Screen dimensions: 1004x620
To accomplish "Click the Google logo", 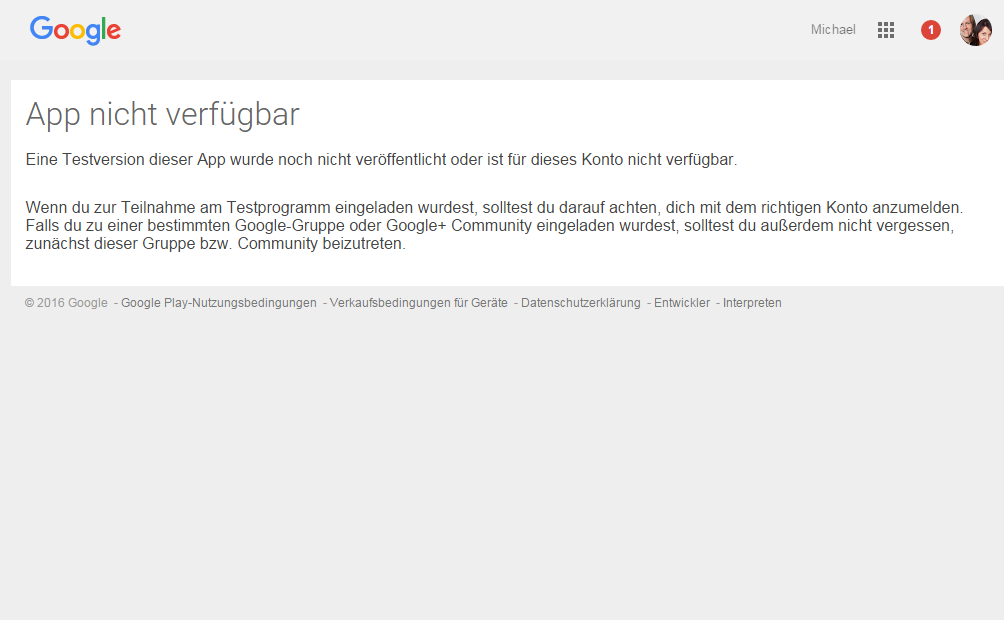I will point(75,30).
